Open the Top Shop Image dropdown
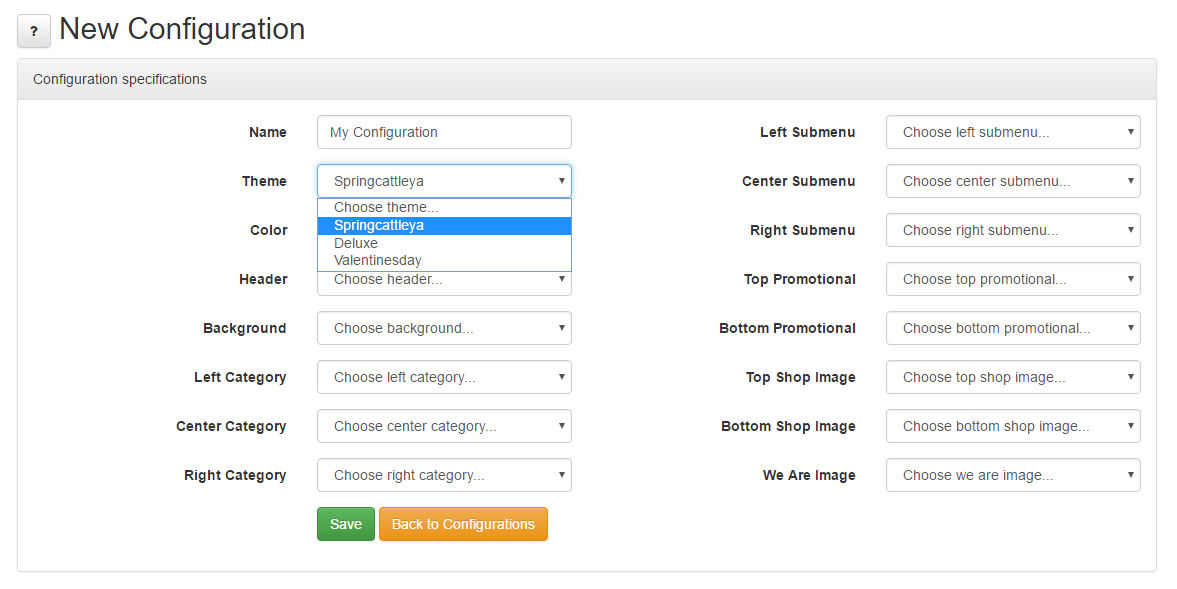Image resolution: width=1177 pixels, height=589 pixels. 1013,377
